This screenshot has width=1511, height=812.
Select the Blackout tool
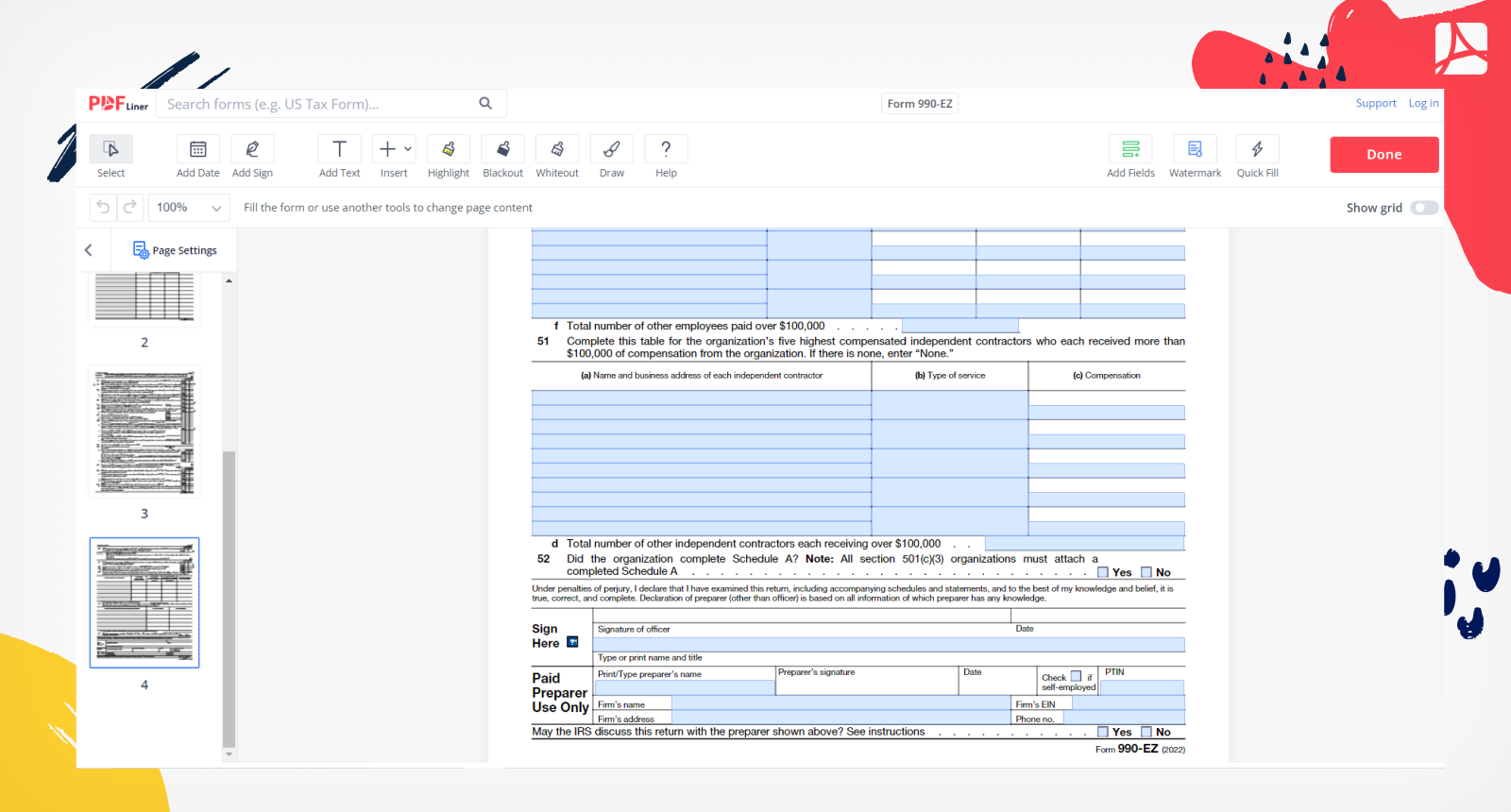point(502,150)
